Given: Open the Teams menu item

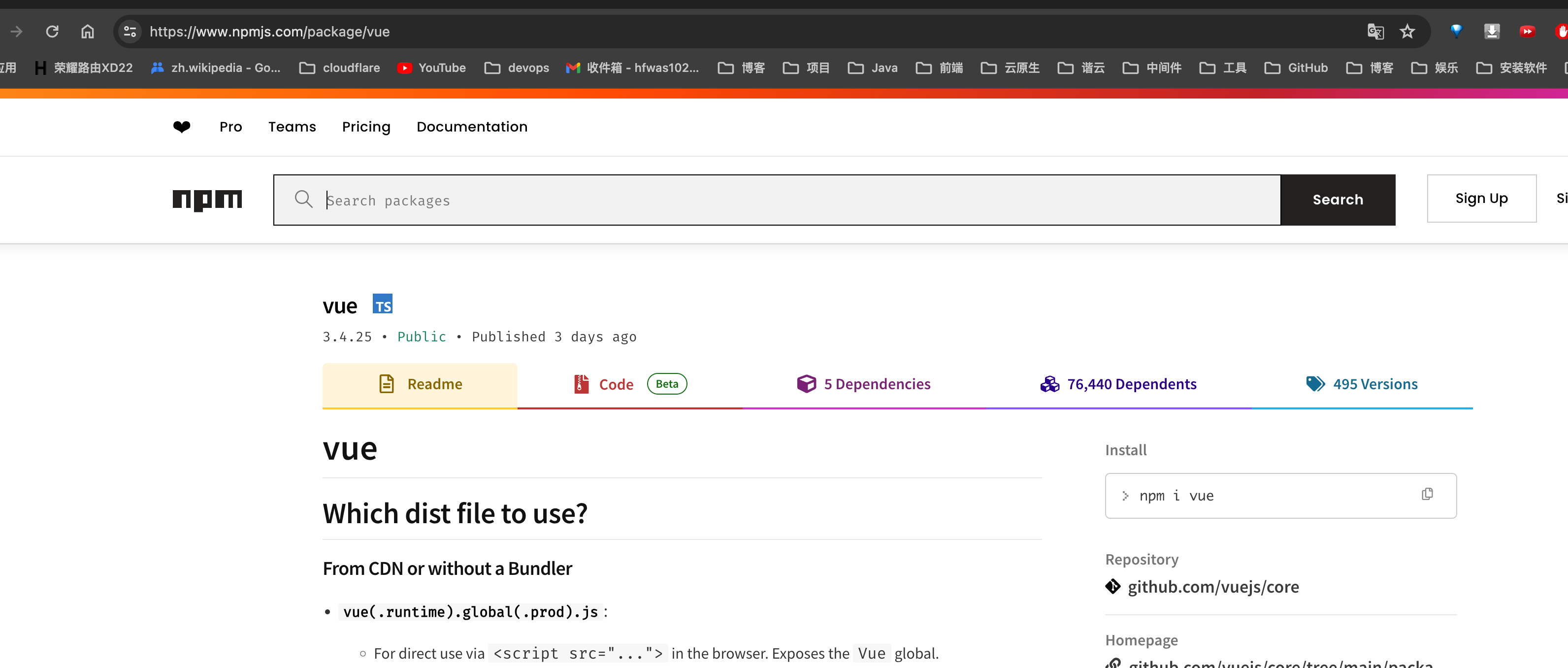Looking at the screenshot, I should 292,127.
